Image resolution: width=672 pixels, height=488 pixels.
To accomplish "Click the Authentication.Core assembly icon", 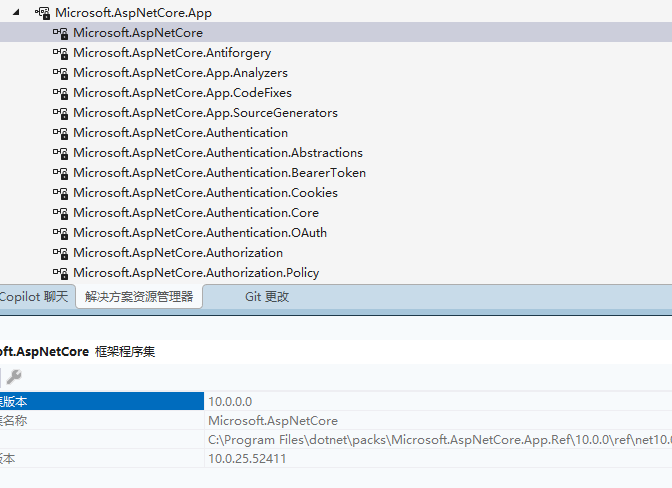I will pos(60,213).
